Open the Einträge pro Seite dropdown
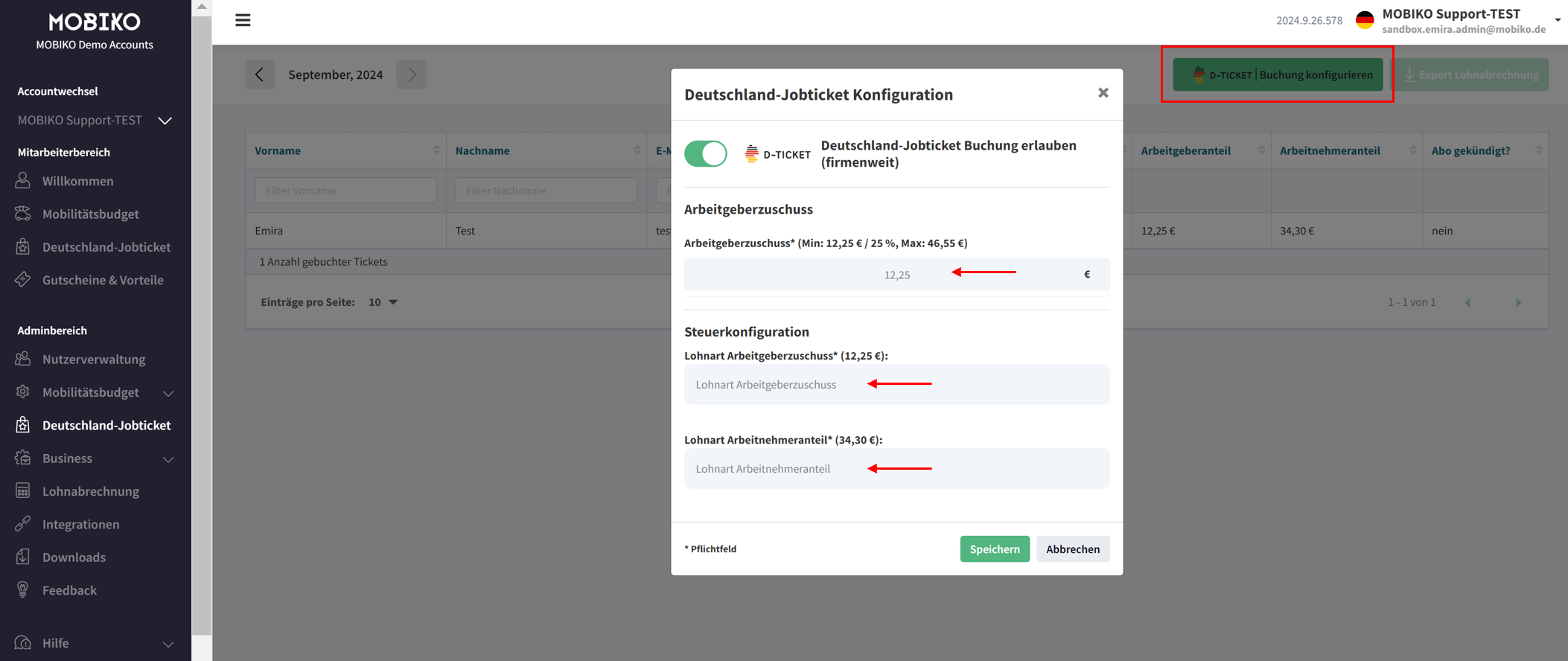 pyautogui.click(x=383, y=302)
